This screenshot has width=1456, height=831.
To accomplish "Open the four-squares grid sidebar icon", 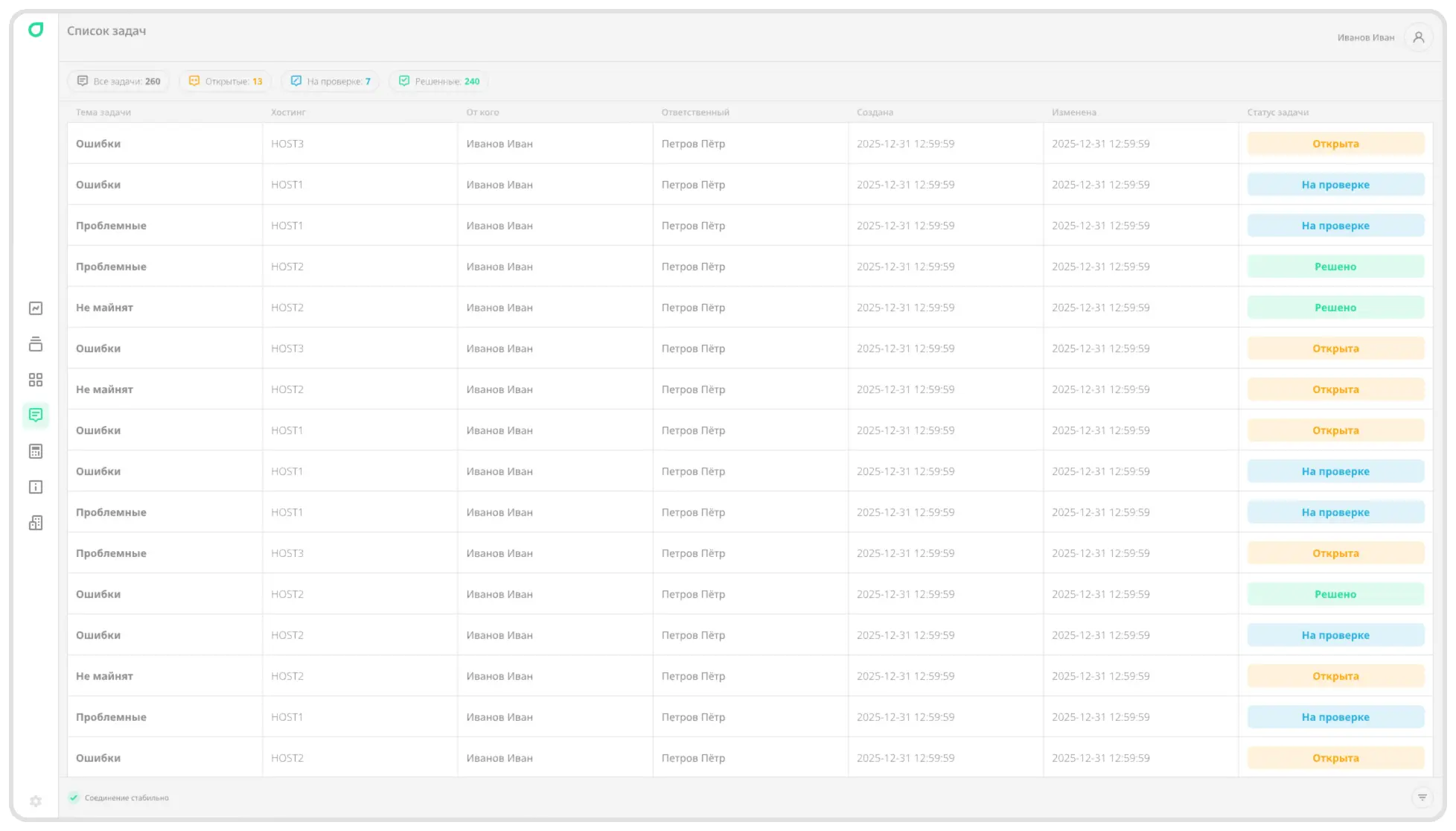I will pyautogui.click(x=36, y=380).
